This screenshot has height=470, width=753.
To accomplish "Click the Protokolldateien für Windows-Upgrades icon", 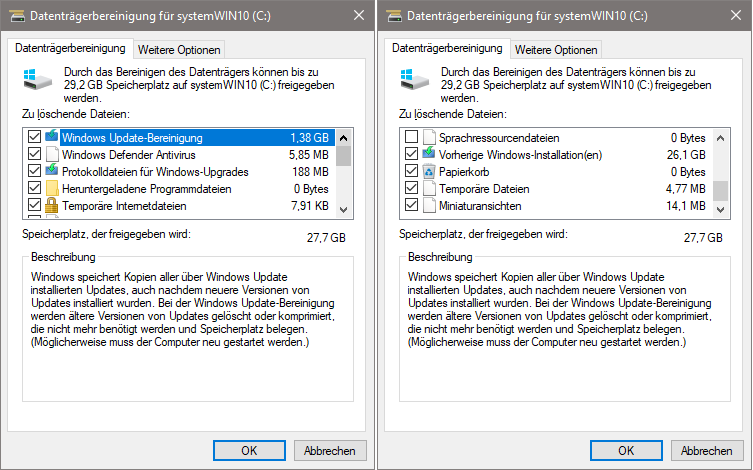I will point(51,171).
